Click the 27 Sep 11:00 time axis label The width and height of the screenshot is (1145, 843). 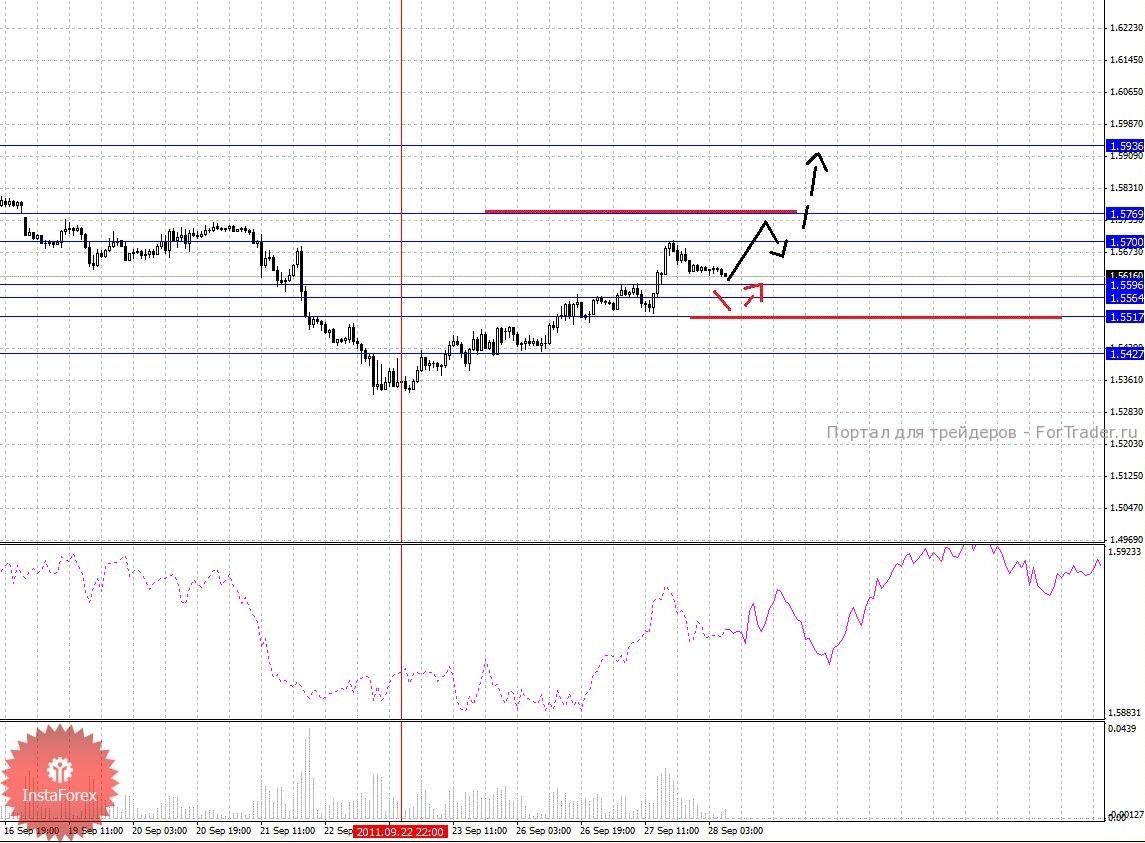[x=672, y=831]
